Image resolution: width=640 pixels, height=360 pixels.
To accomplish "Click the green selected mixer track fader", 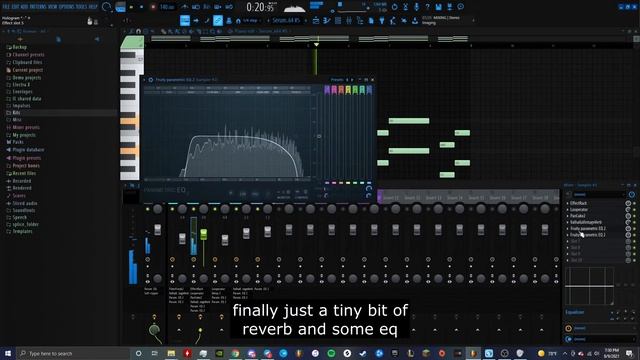I will [x=203, y=234].
